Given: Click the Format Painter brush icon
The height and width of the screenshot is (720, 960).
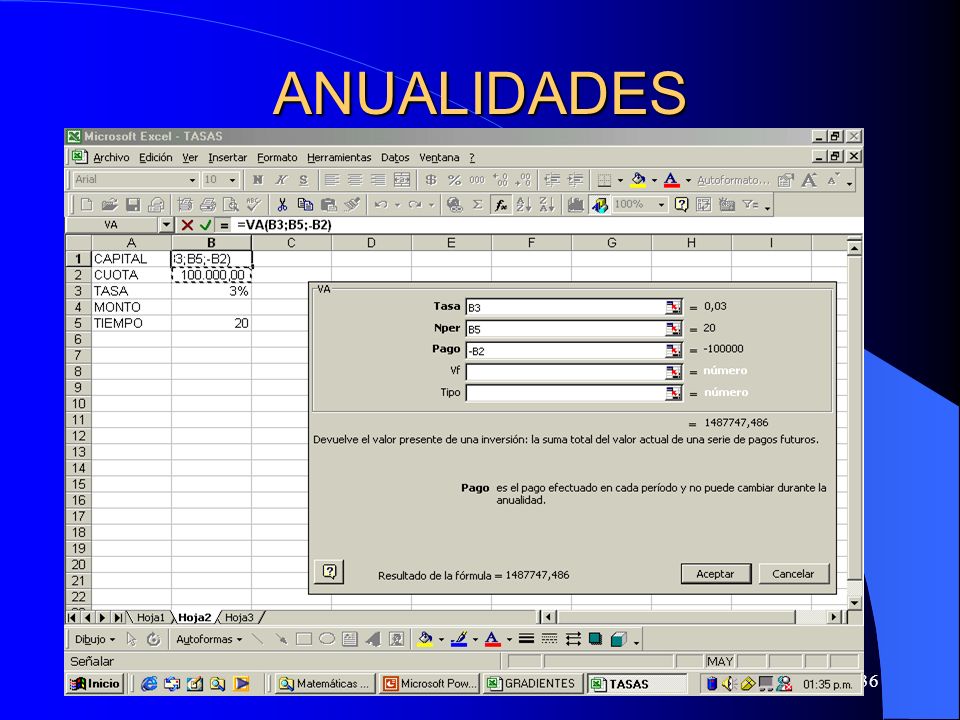Looking at the screenshot, I should 352,204.
